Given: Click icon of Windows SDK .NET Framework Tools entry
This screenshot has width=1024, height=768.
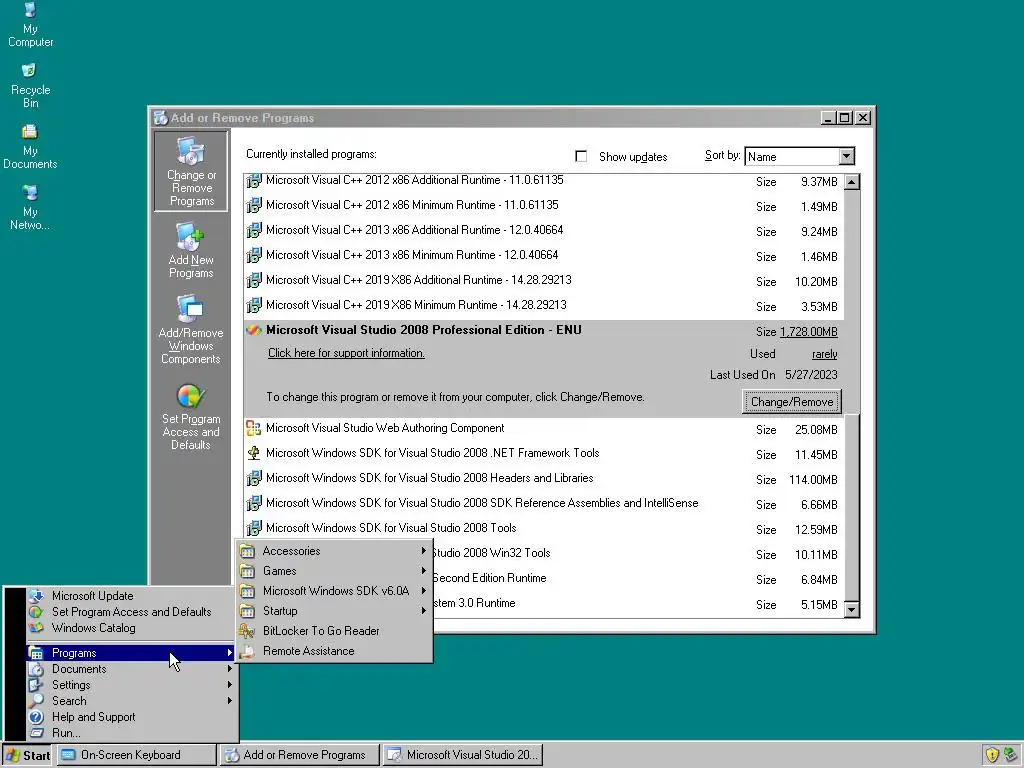Looking at the screenshot, I should click(x=253, y=453).
